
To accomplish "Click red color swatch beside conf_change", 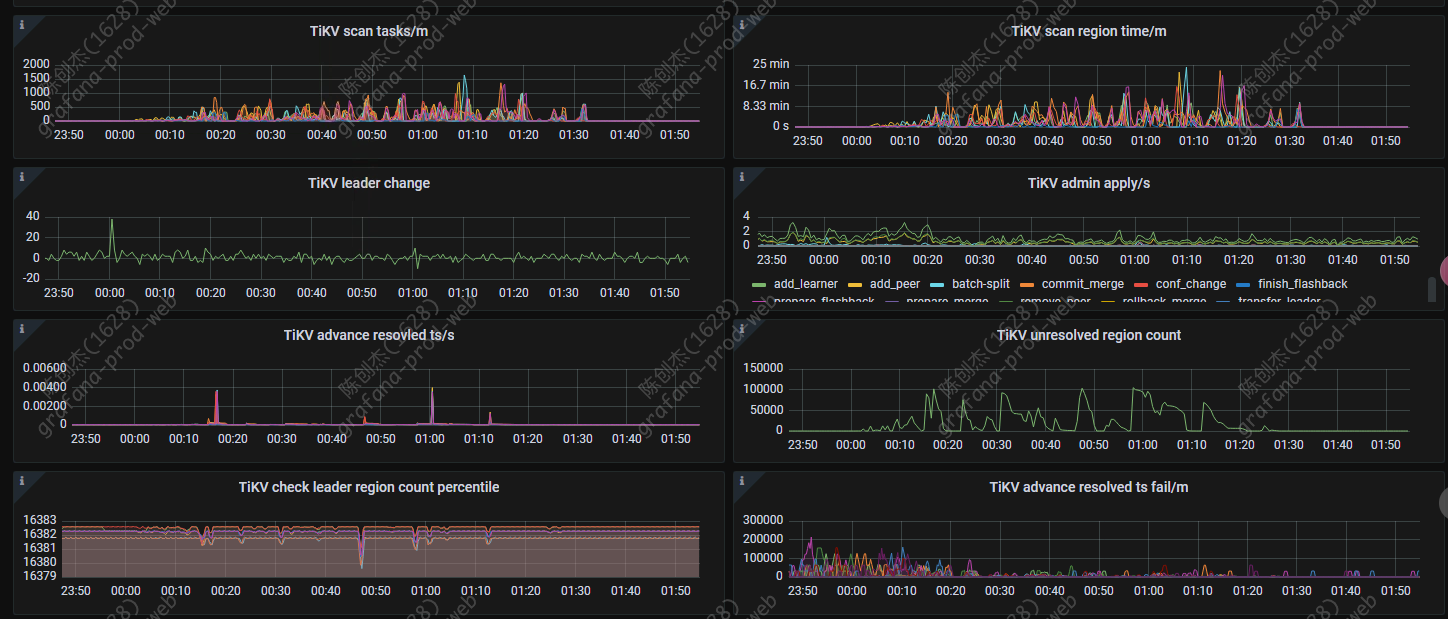I will (1140, 285).
